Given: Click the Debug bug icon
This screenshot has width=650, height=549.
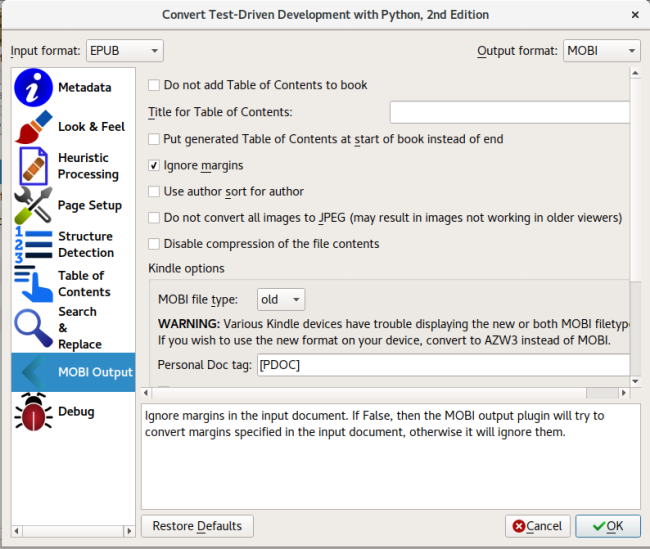Looking at the screenshot, I should tap(34, 411).
